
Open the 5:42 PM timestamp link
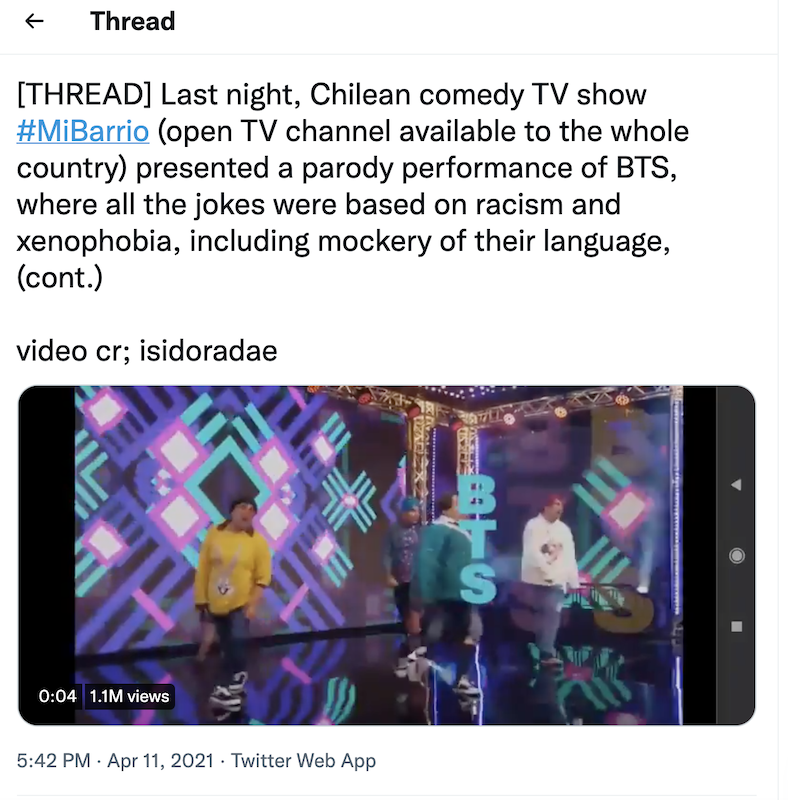coord(55,761)
